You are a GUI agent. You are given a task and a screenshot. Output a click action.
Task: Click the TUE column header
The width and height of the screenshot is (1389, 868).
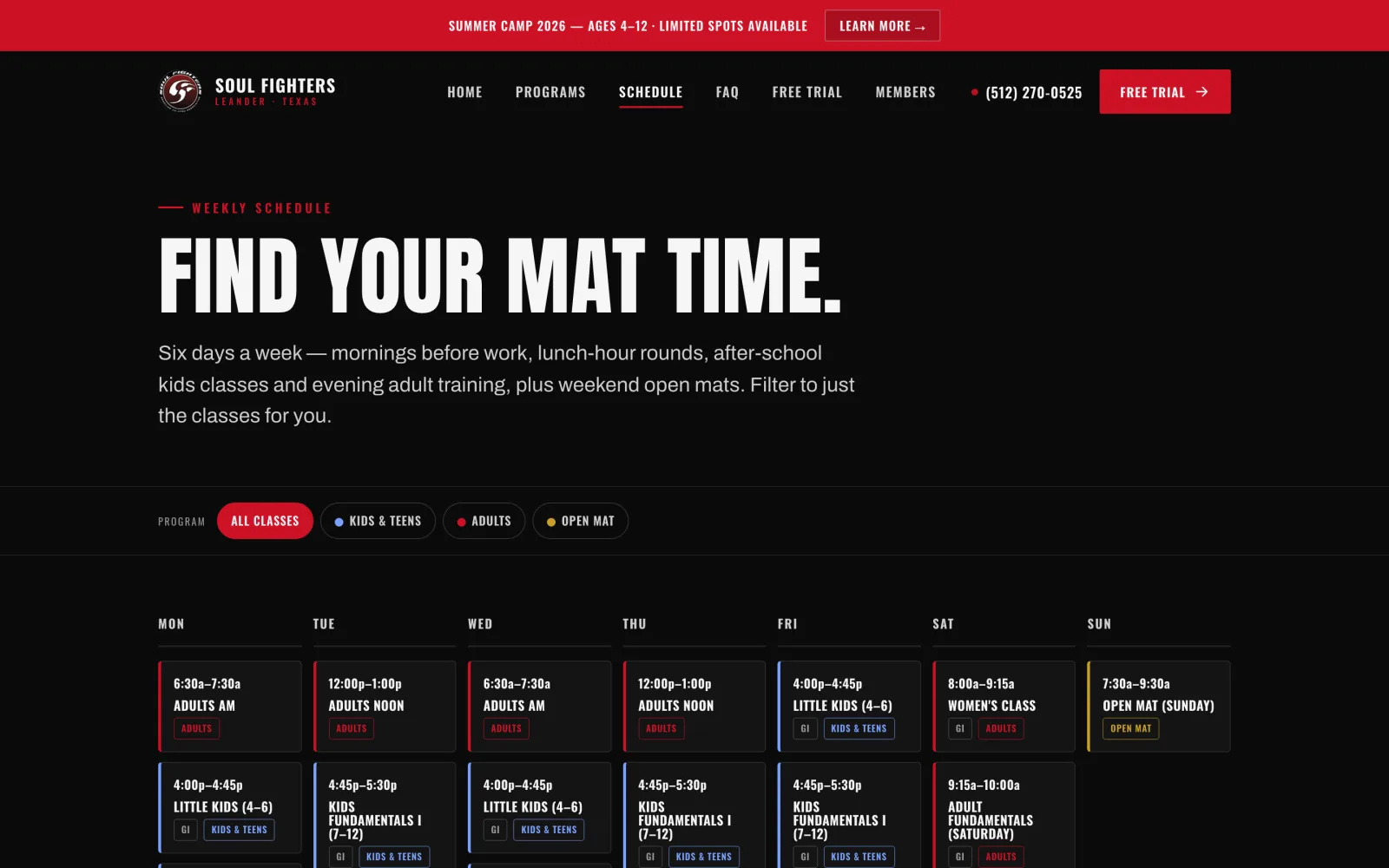point(324,624)
